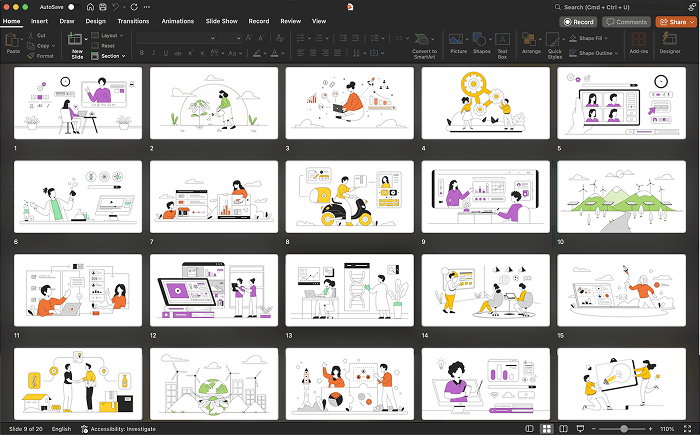Open the Shape Fill dropdown
This screenshot has height=435, width=700.
[605, 38]
